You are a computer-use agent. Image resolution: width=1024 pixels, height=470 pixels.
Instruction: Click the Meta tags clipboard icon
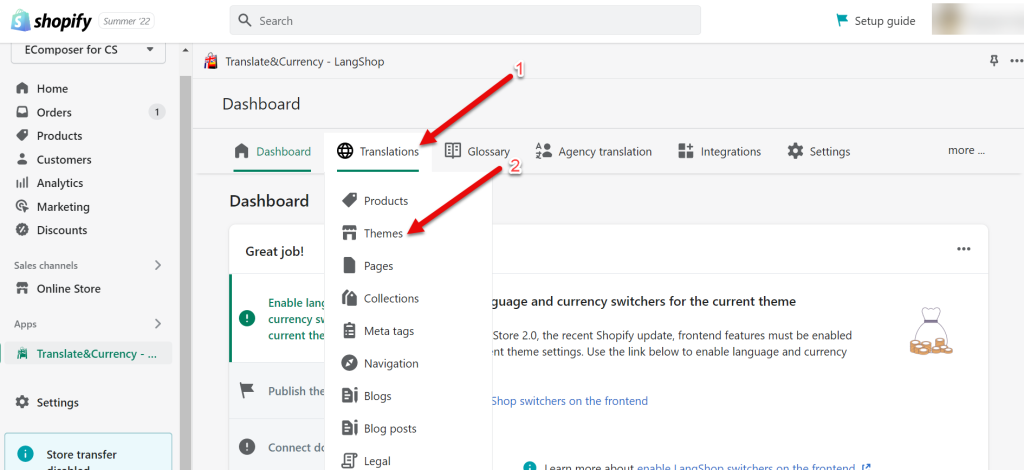pyautogui.click(x=349, y=331)
